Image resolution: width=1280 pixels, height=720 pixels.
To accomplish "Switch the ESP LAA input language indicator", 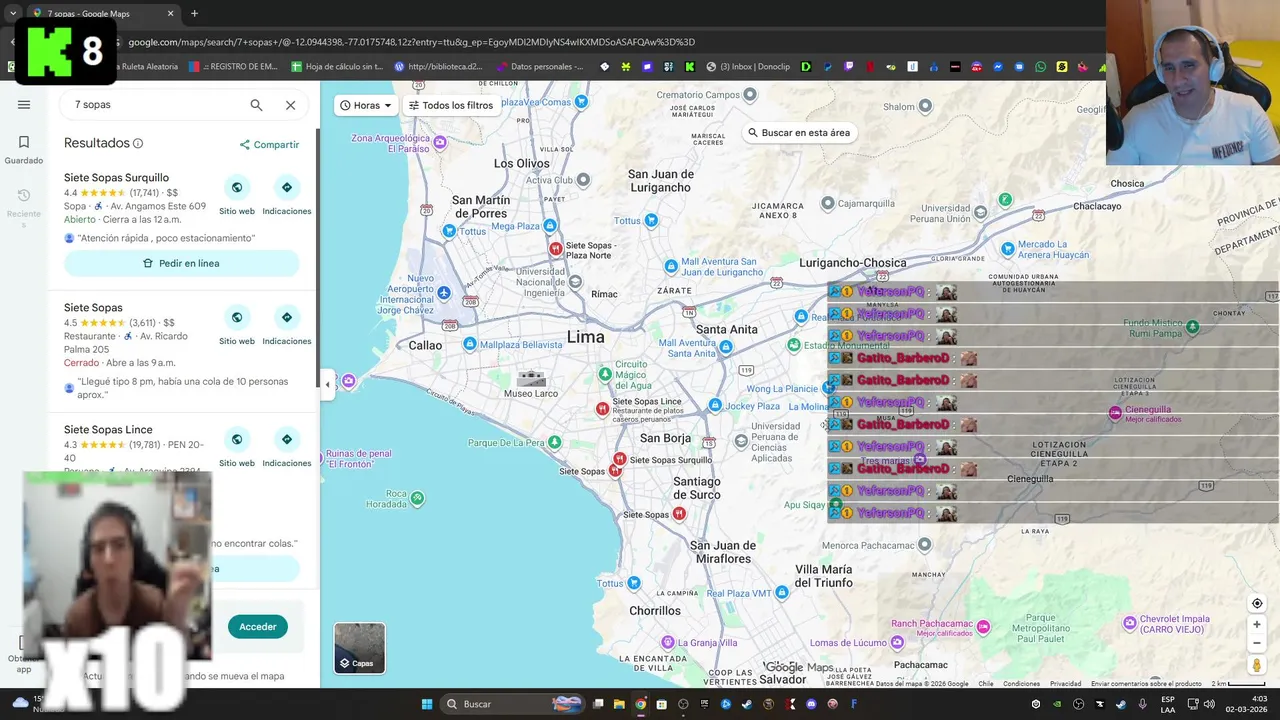I will click(x=1168, y=704).
